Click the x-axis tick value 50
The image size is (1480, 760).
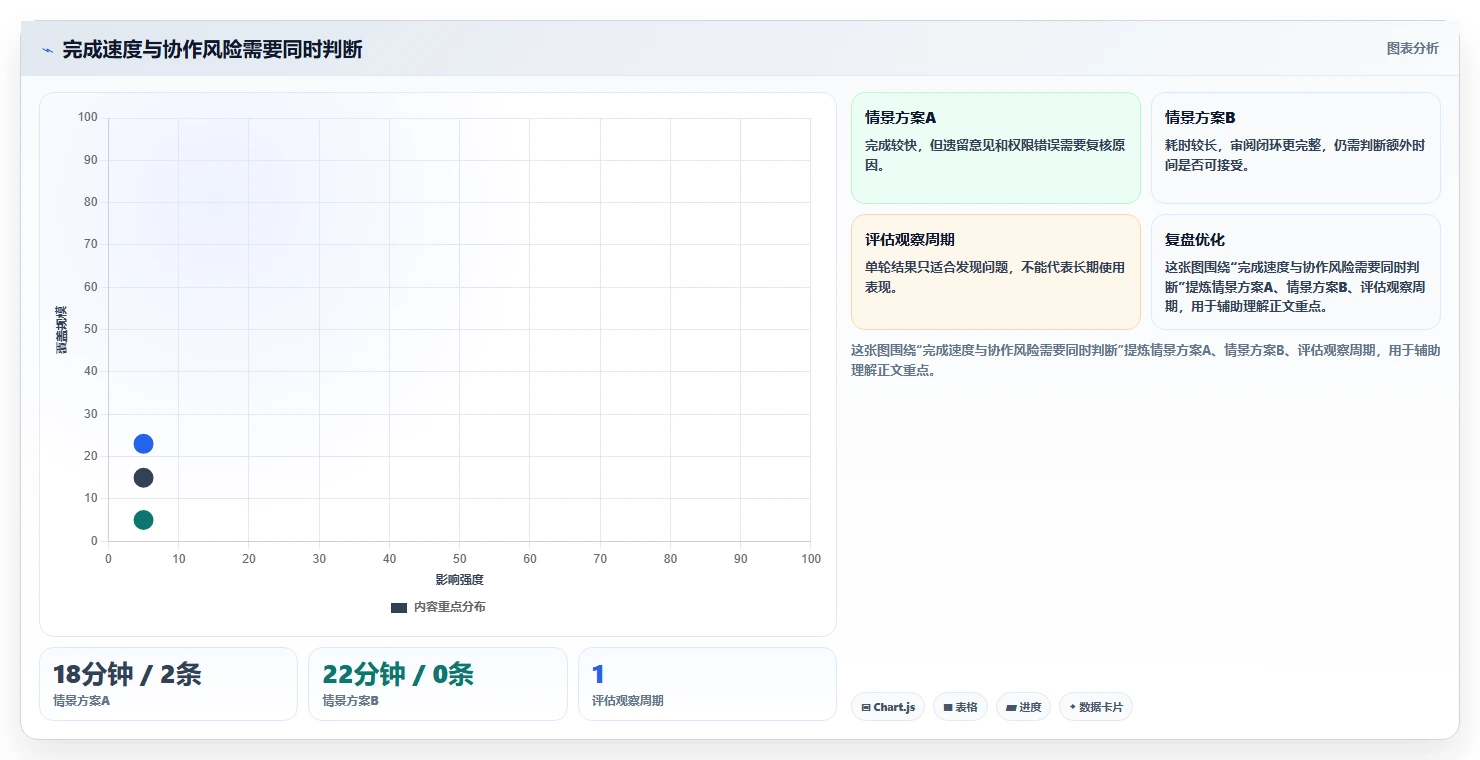coord(459,559)
